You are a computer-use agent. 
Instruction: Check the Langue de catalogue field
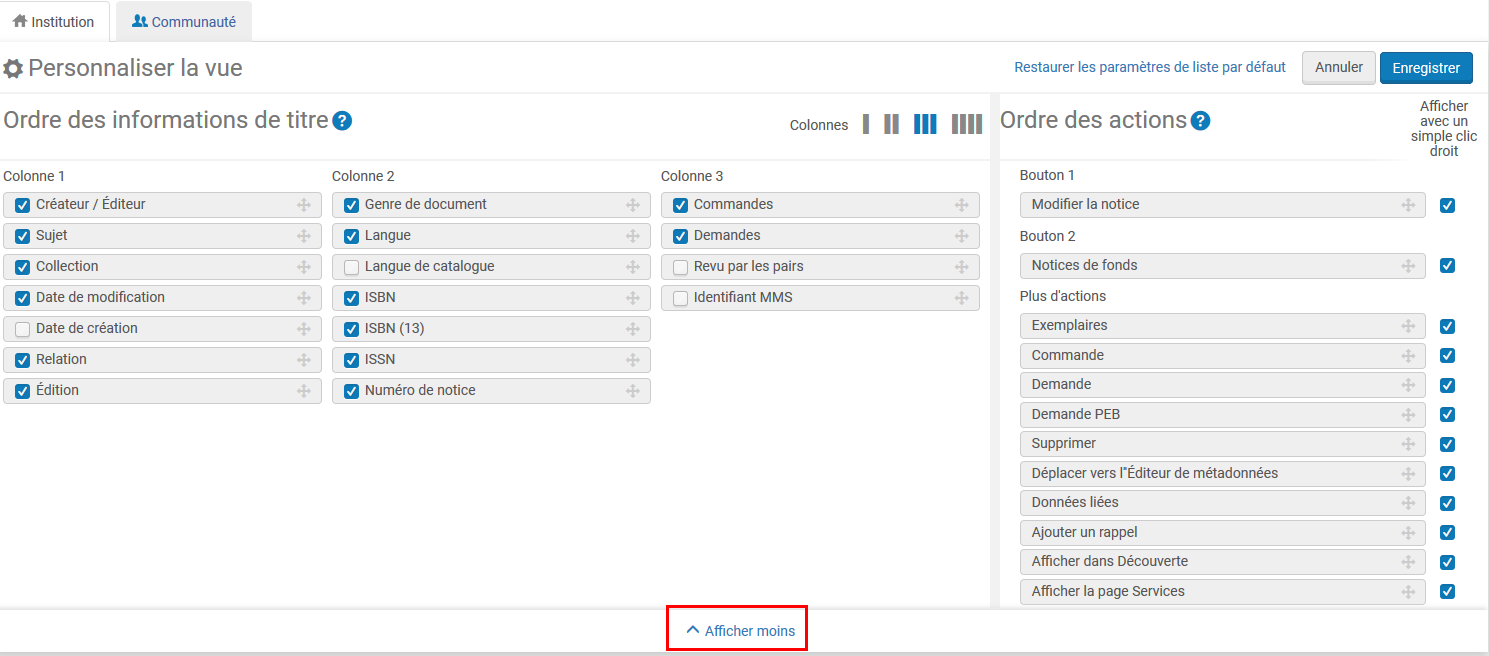coord(351,267)
